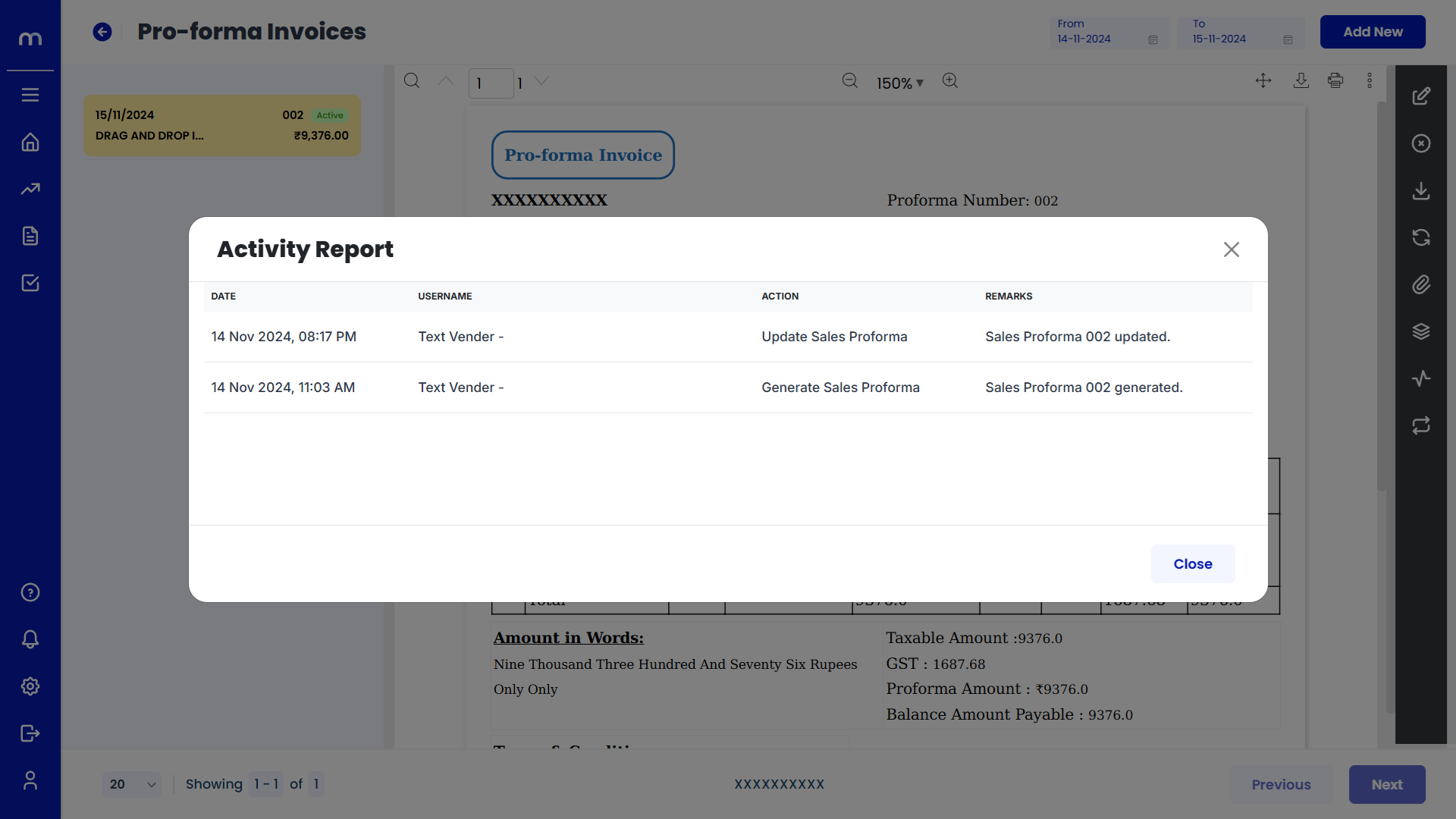Click the refresh sync icon in right panel
The height and width of the screenshot is (819, 1456).
pyautogui.click(x=1420, y=237)
